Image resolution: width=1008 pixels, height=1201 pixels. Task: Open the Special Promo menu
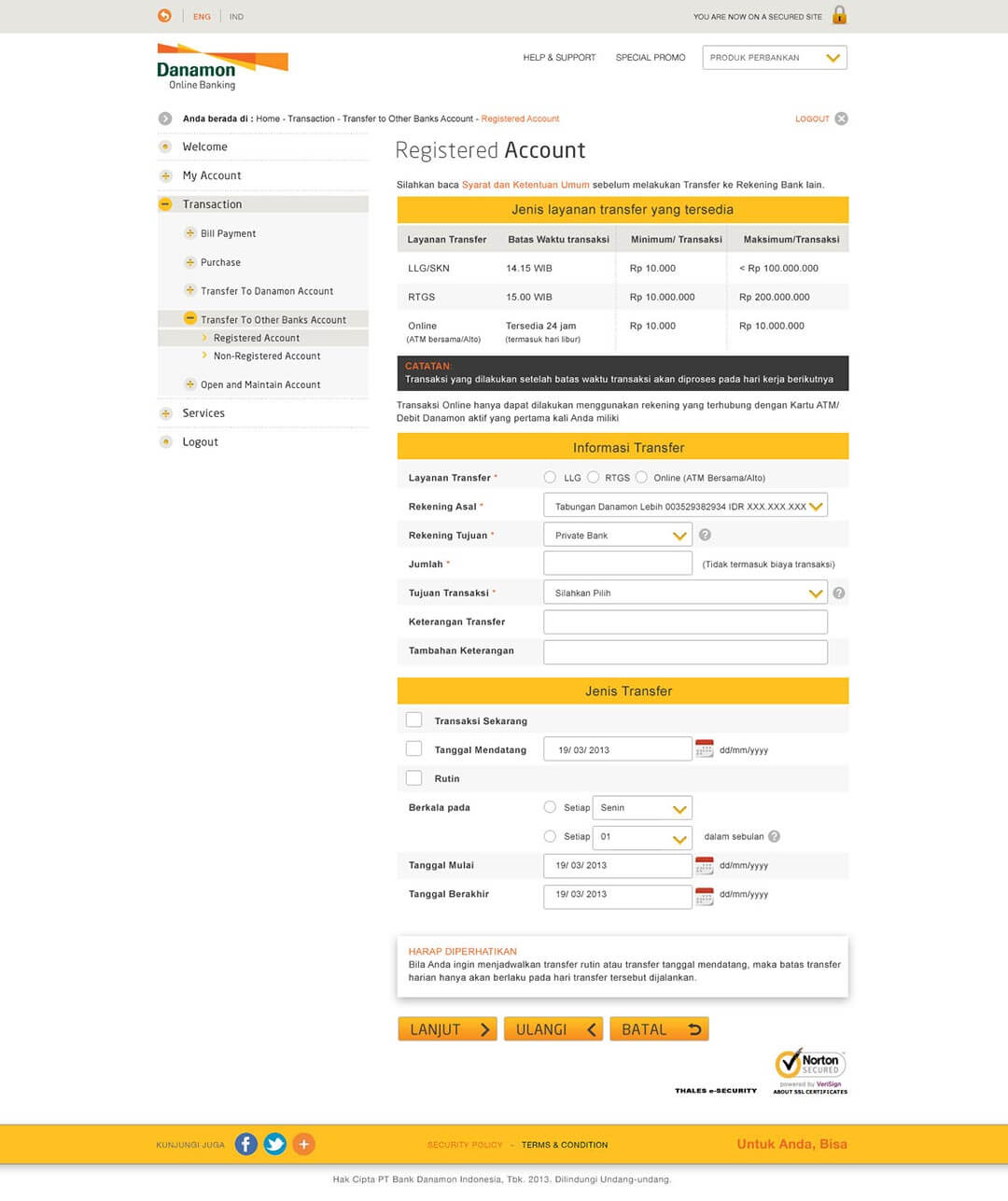(650, 57)
